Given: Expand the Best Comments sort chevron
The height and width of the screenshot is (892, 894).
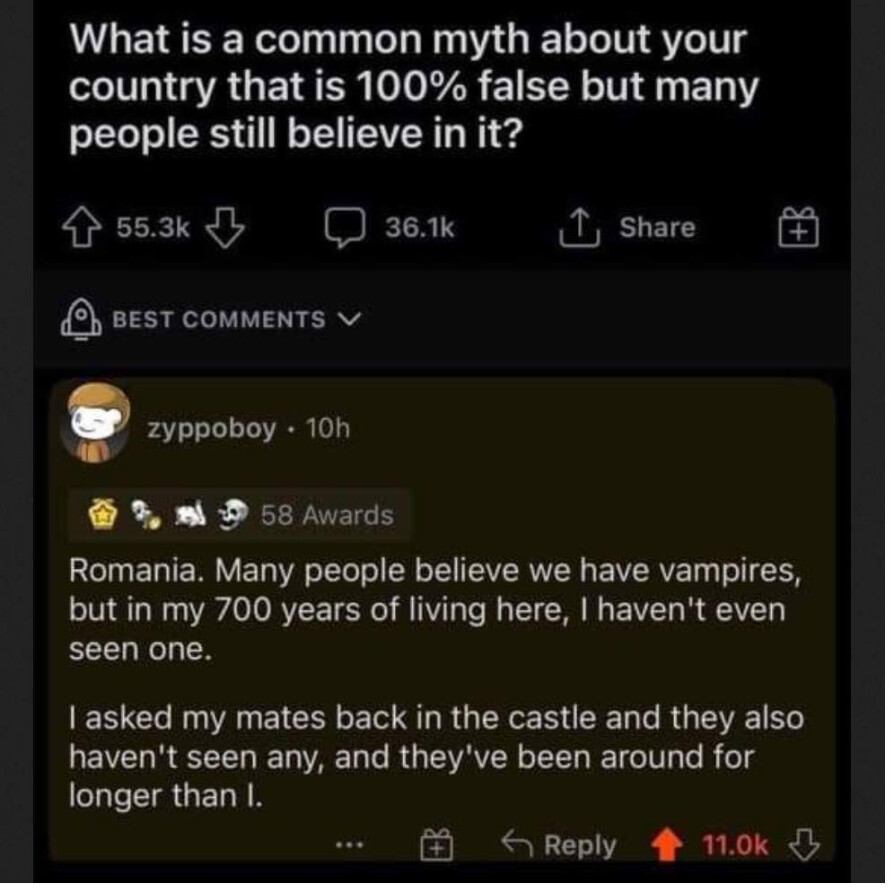Looking at the screenshot, I should pyautogui.click(x=350, y=319).
